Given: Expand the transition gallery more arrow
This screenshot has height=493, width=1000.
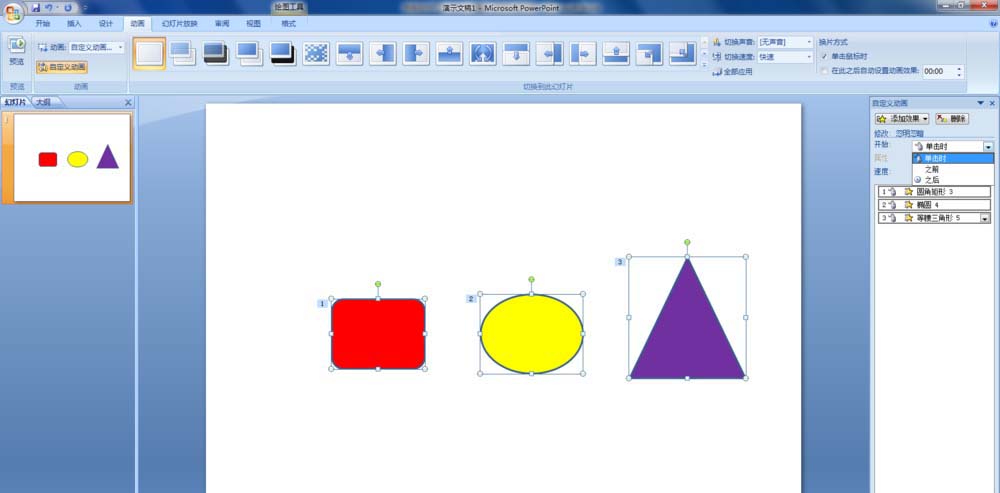Looking at the screenshot, I should click(x=704, y=64).
